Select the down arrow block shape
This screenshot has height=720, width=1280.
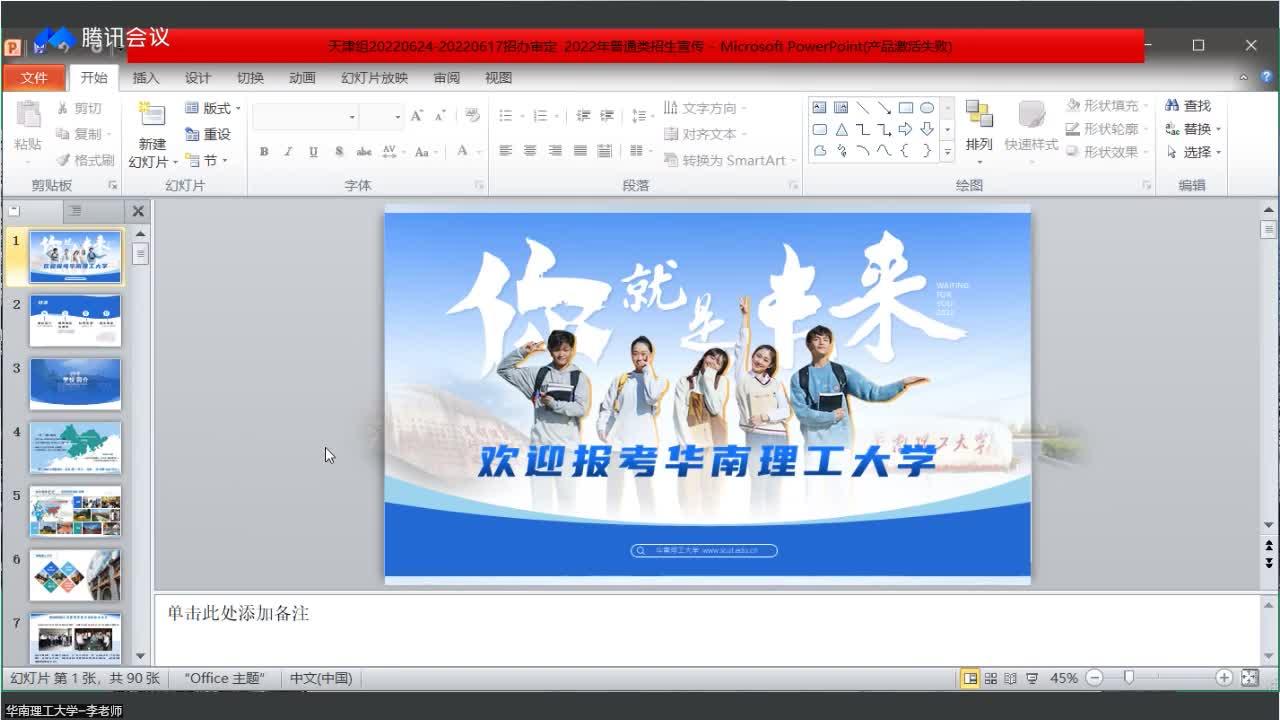[x=927, y=129]
